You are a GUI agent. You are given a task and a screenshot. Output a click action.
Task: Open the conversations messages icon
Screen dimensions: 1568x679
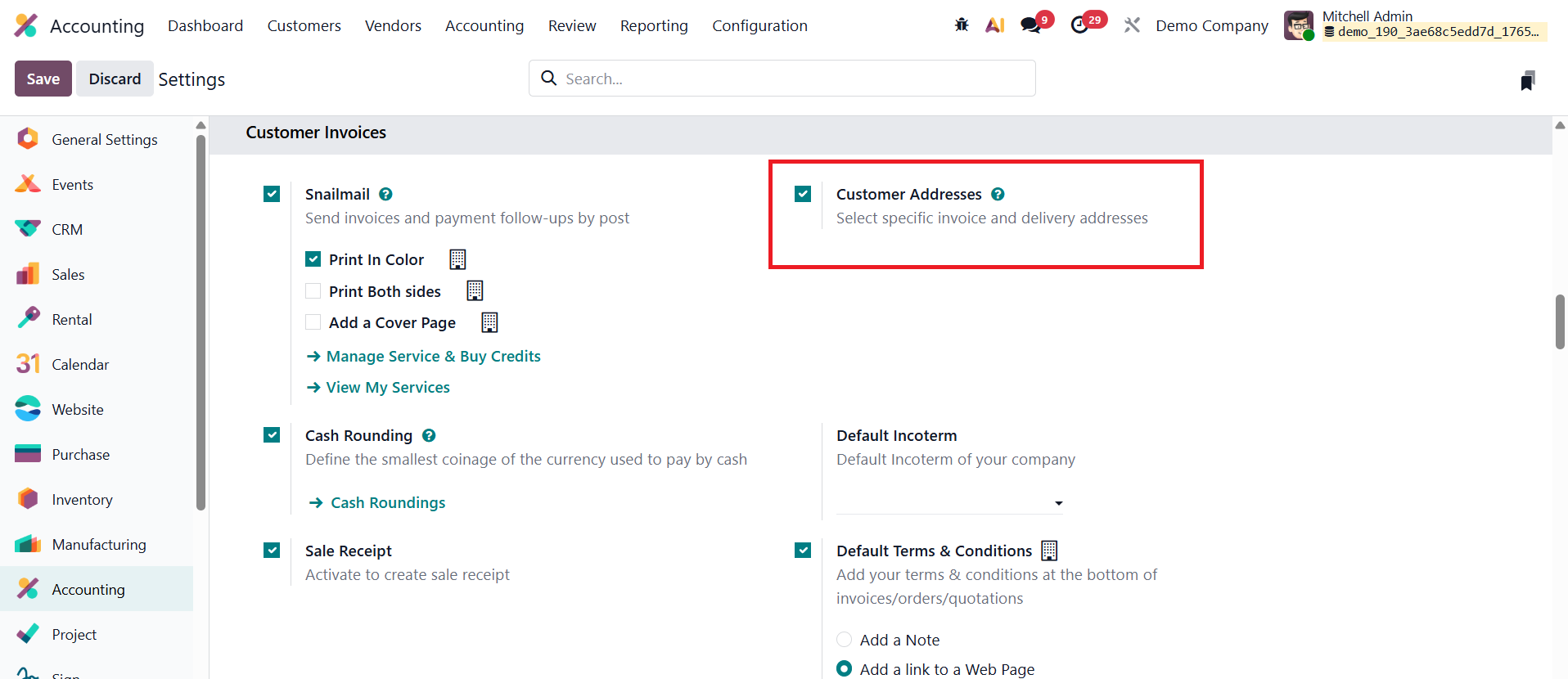pyautogui.click(x=1030, y=25)
